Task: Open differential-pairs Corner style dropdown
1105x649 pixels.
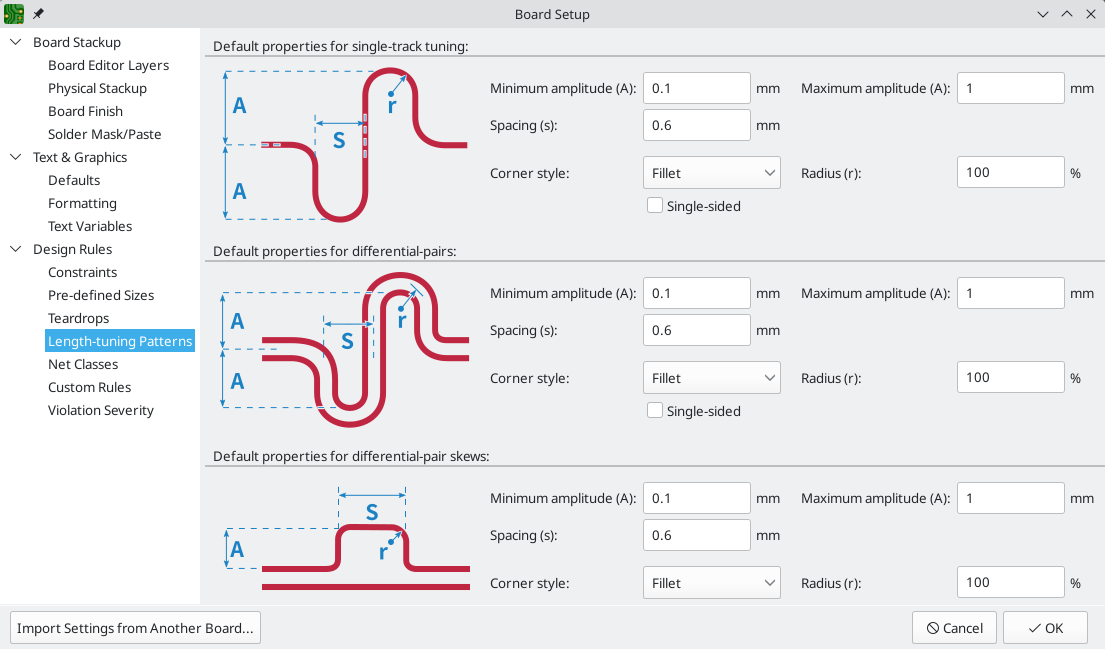Action: coord(711,378)
